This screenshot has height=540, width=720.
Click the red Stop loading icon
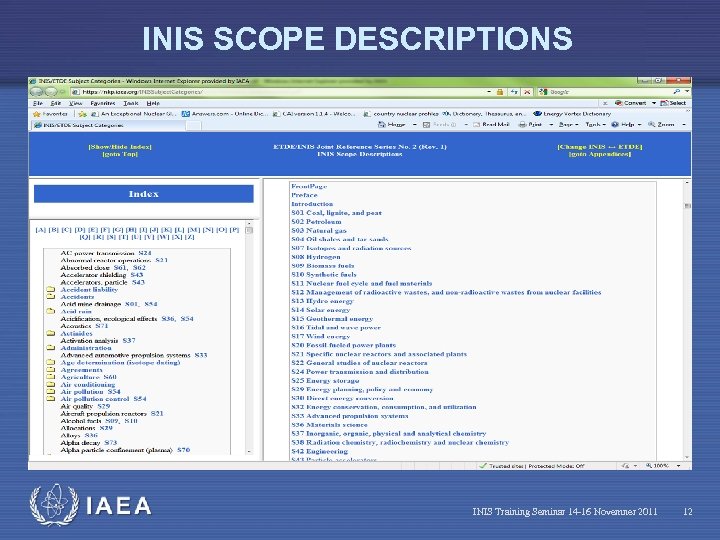coord(527,92)
